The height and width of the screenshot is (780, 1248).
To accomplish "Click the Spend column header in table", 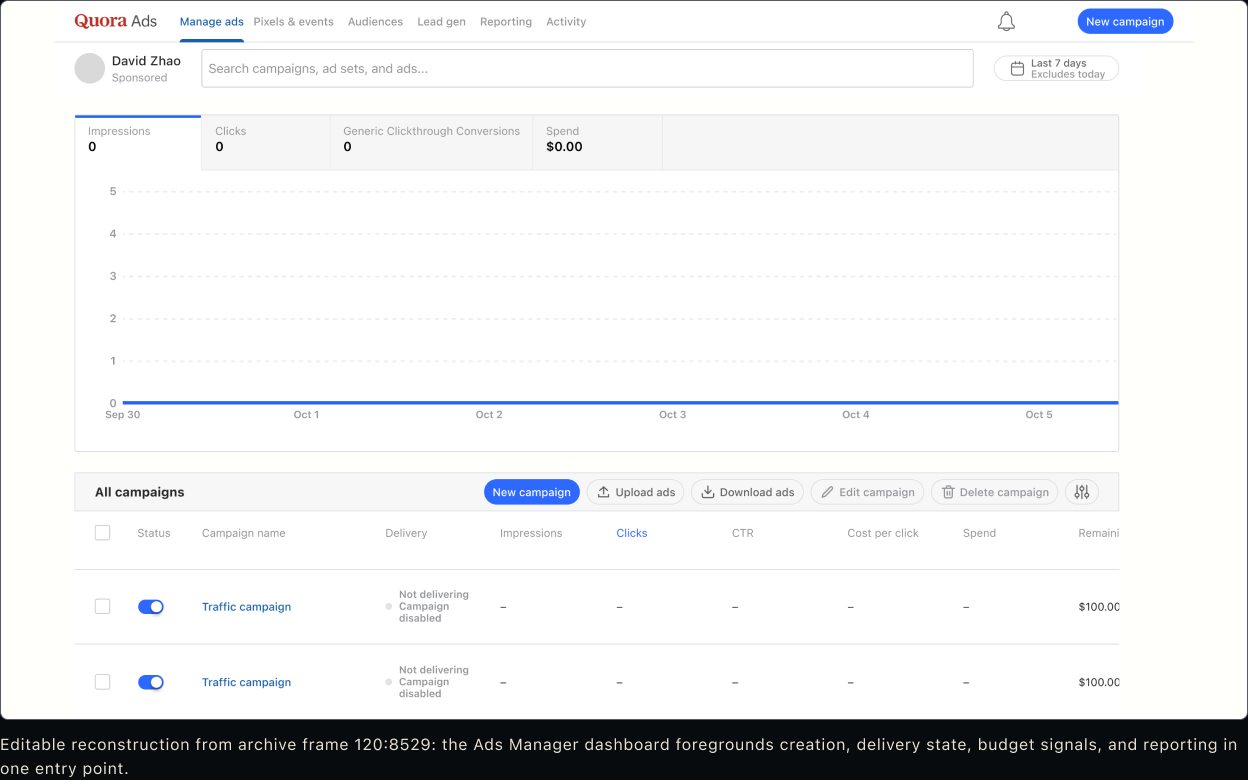I will click(979, 533).
